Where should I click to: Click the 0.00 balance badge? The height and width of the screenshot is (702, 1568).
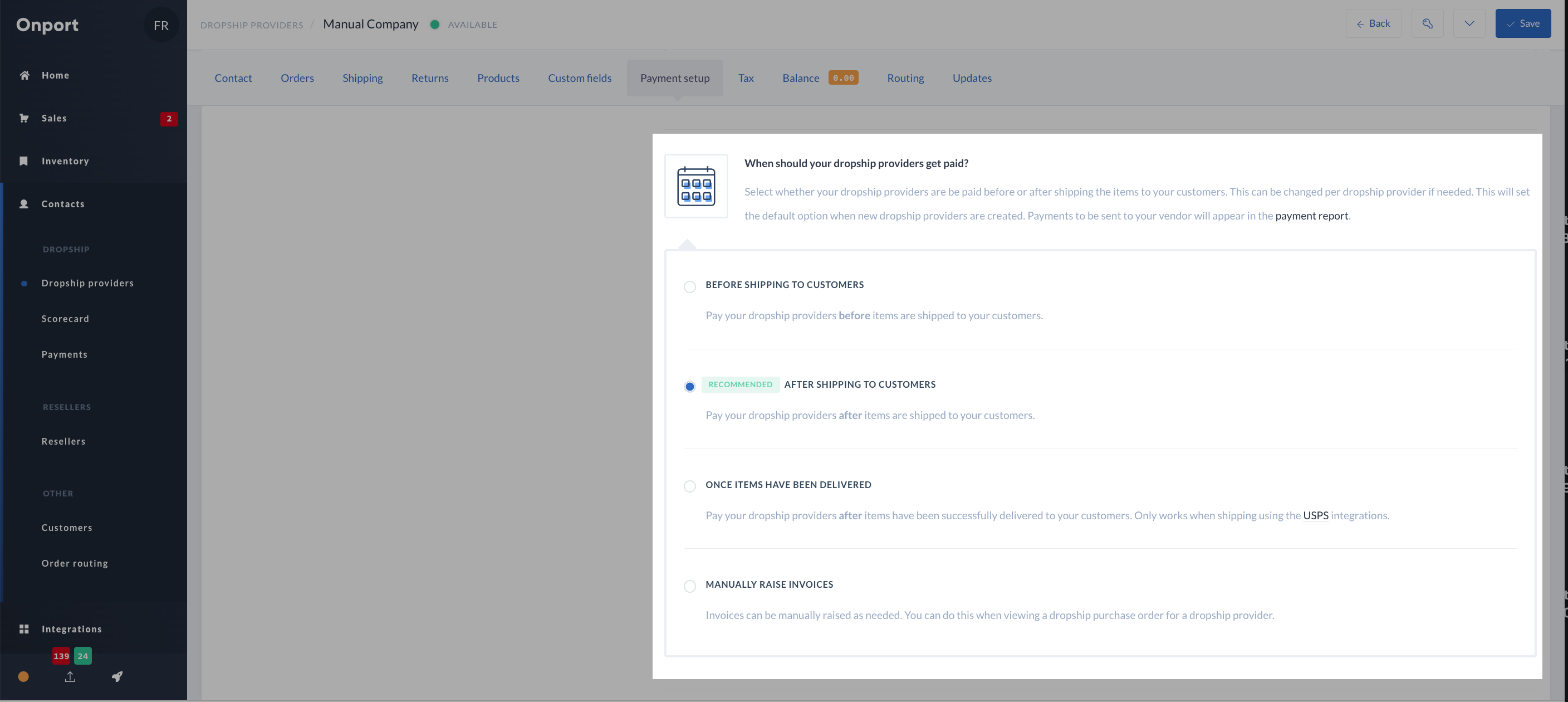pos(843,78)
